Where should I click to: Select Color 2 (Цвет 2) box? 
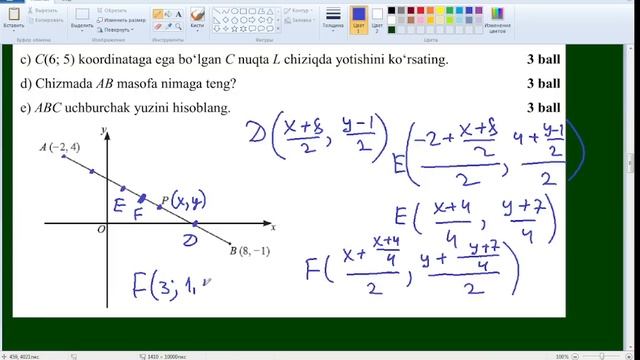pyautogui.click(x=377, y=20)
